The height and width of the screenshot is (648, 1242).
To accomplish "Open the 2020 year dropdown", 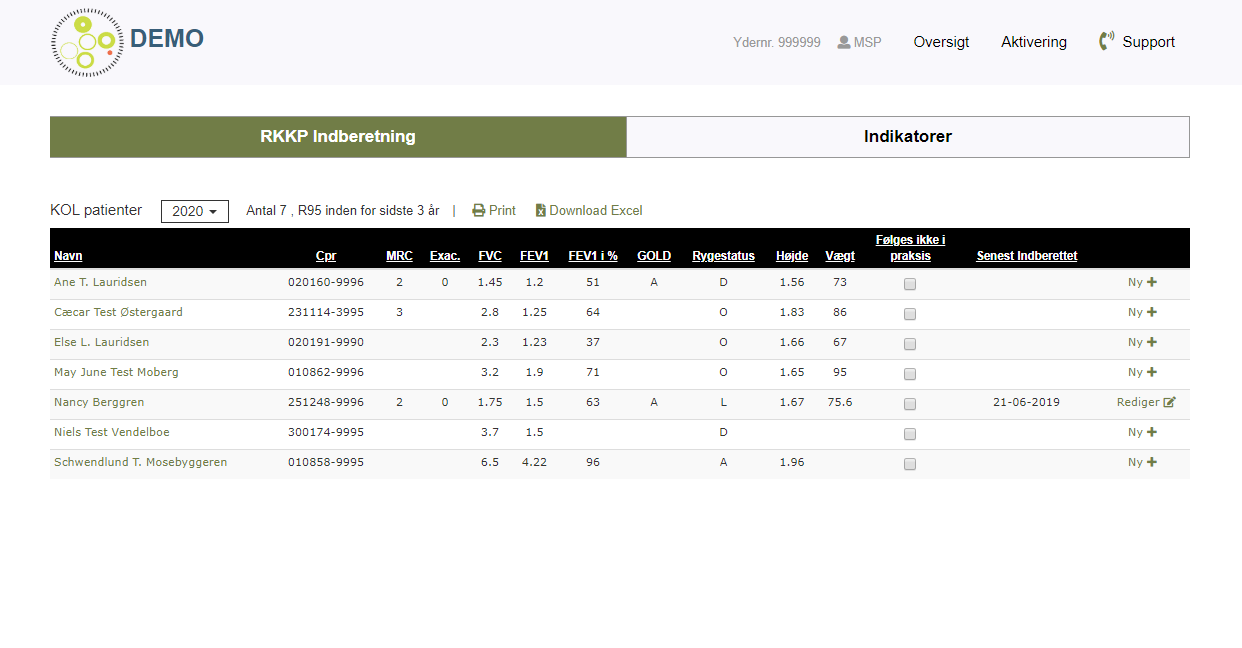I will pos(195,211).
